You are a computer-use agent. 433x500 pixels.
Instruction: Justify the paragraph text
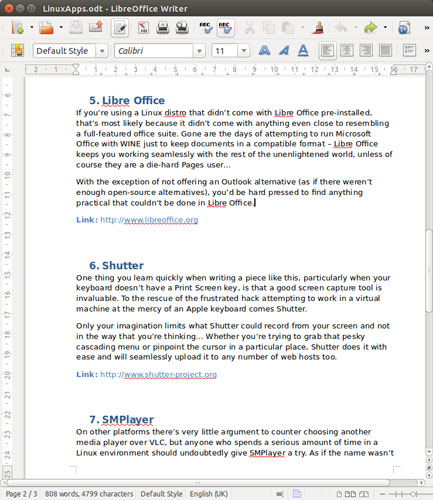[x=385, y=51]
